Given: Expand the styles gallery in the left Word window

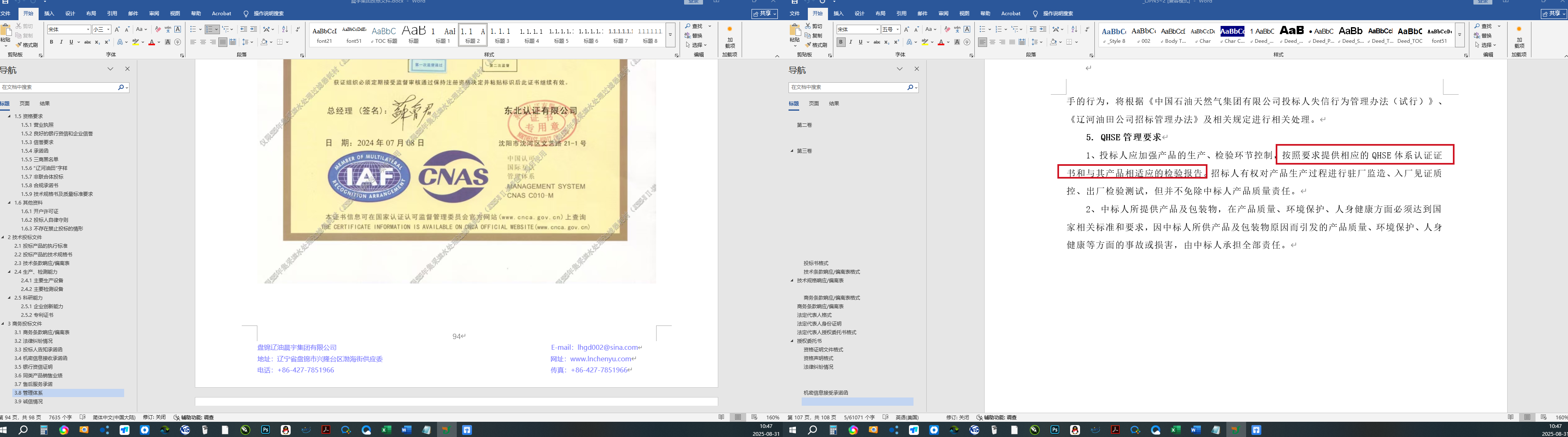Looking at the screenshot, I should tap(670, 35).
